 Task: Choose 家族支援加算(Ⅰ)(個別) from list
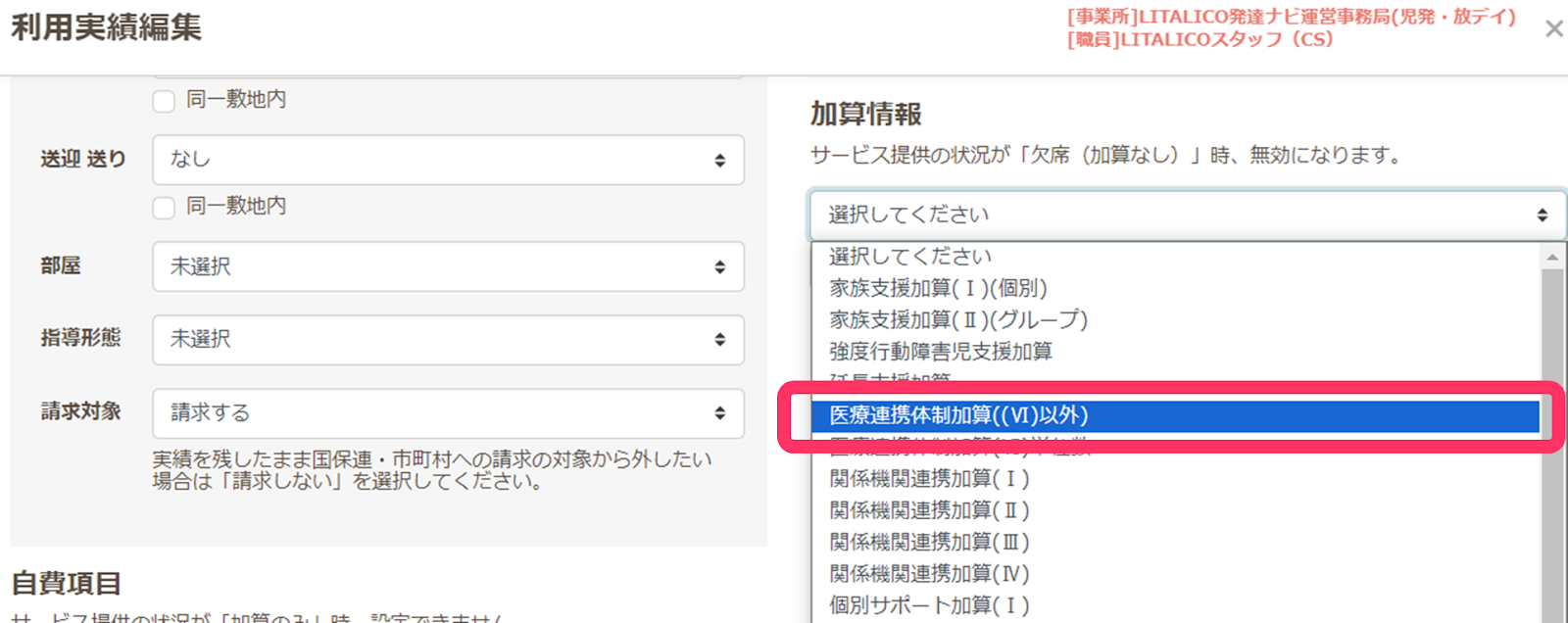point(938,288)
